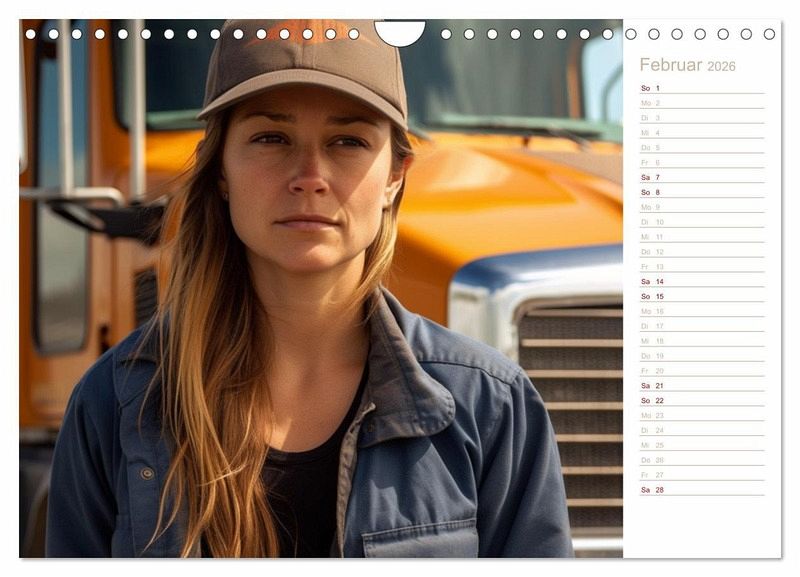Select the "Do 12" day line
This screenshot has width=800, height=577.
click(702, 252)
